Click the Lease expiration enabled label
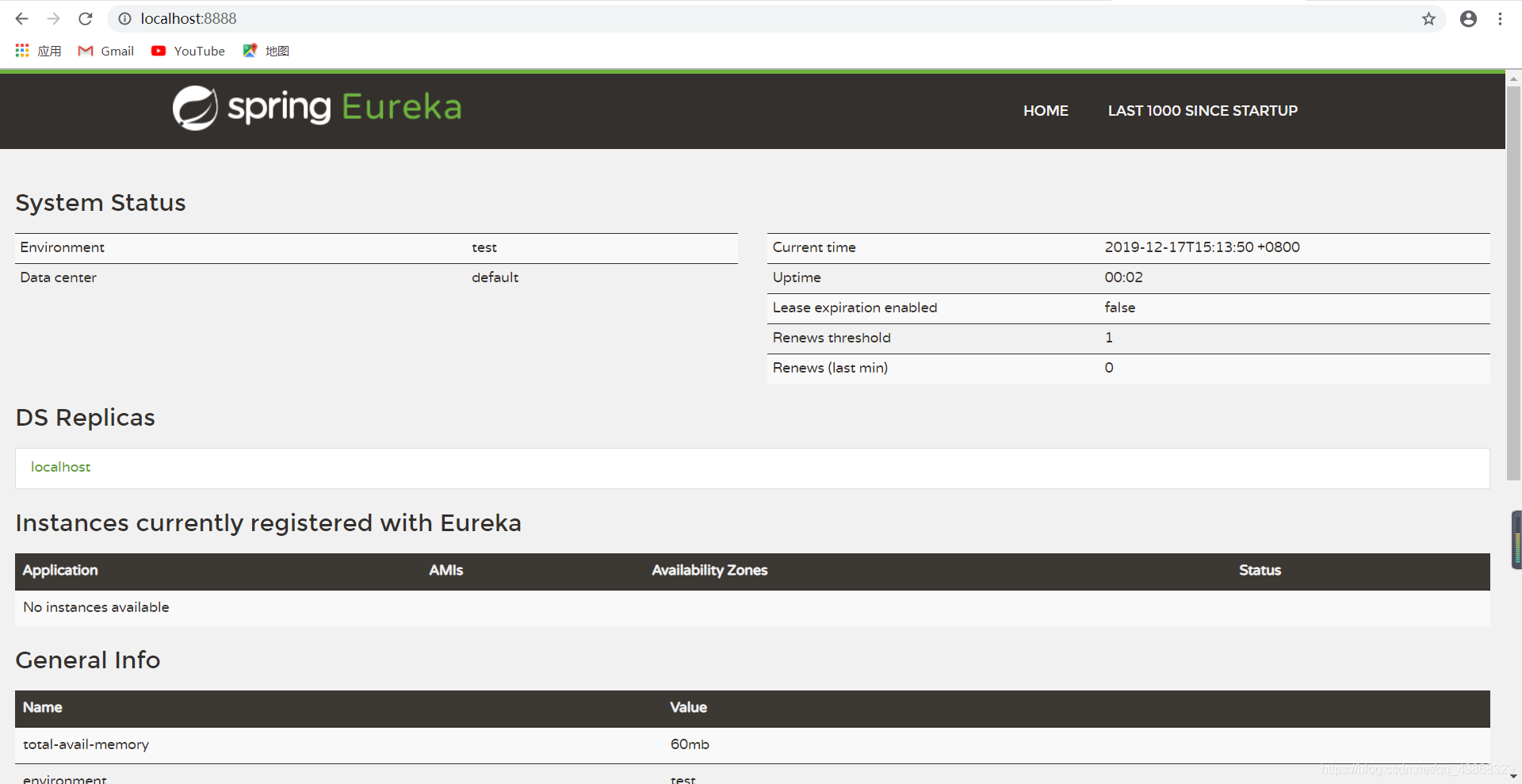The height and width of the screenshot is (784, 1522). [x=855, y=308]
